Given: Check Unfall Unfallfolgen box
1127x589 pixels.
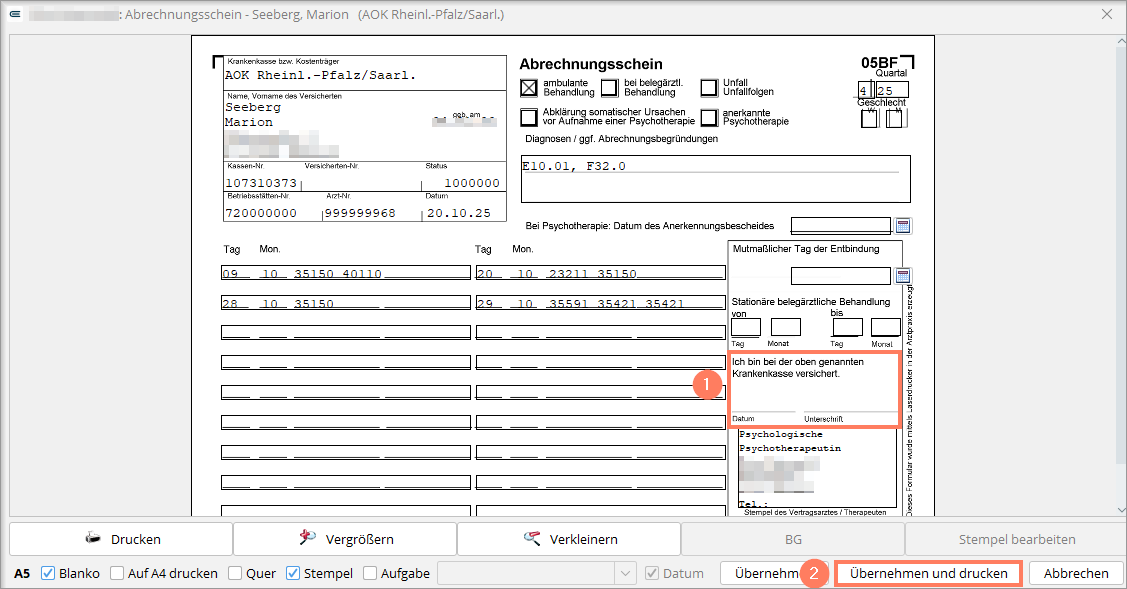Looking at the screenshot, I should [709, 88].
